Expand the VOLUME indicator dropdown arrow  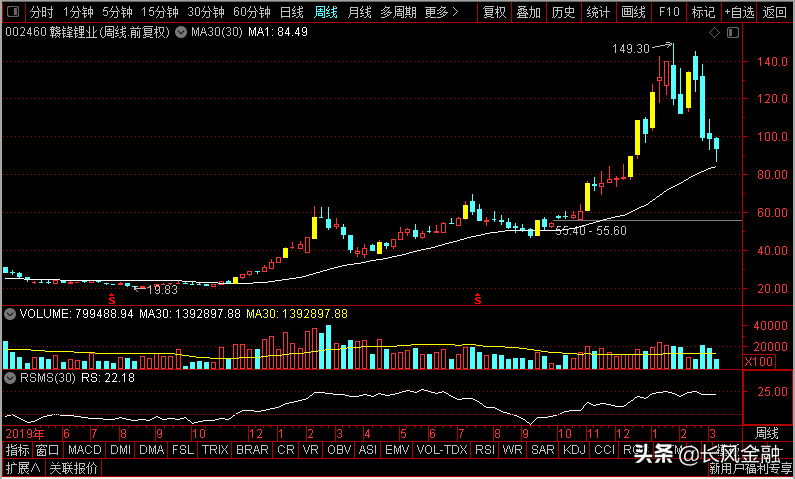[9, 314]
